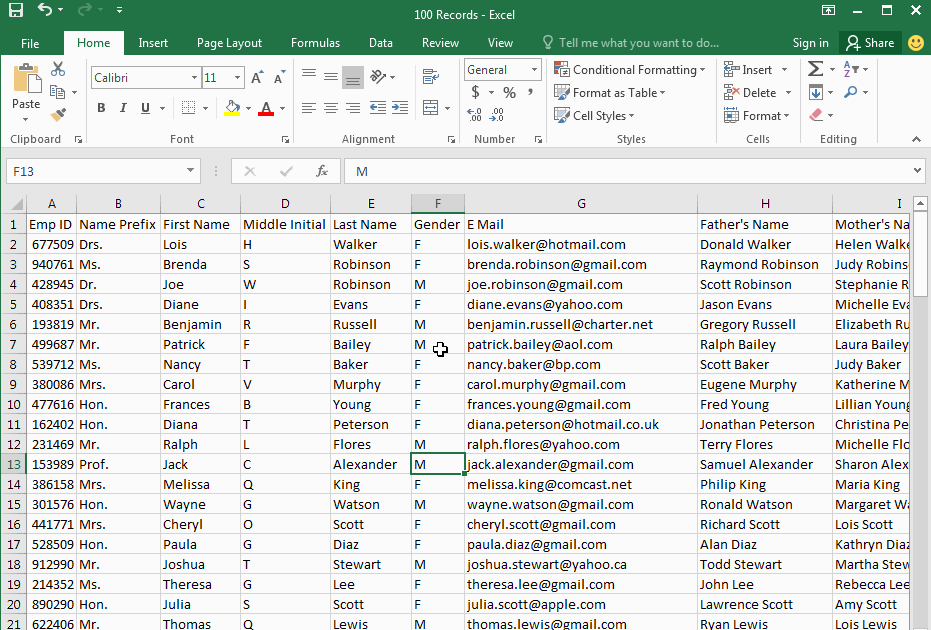This screenshot has height=630, width=931.
Task: Click the Cut scissors icon
Action: [x=57, y=68]
